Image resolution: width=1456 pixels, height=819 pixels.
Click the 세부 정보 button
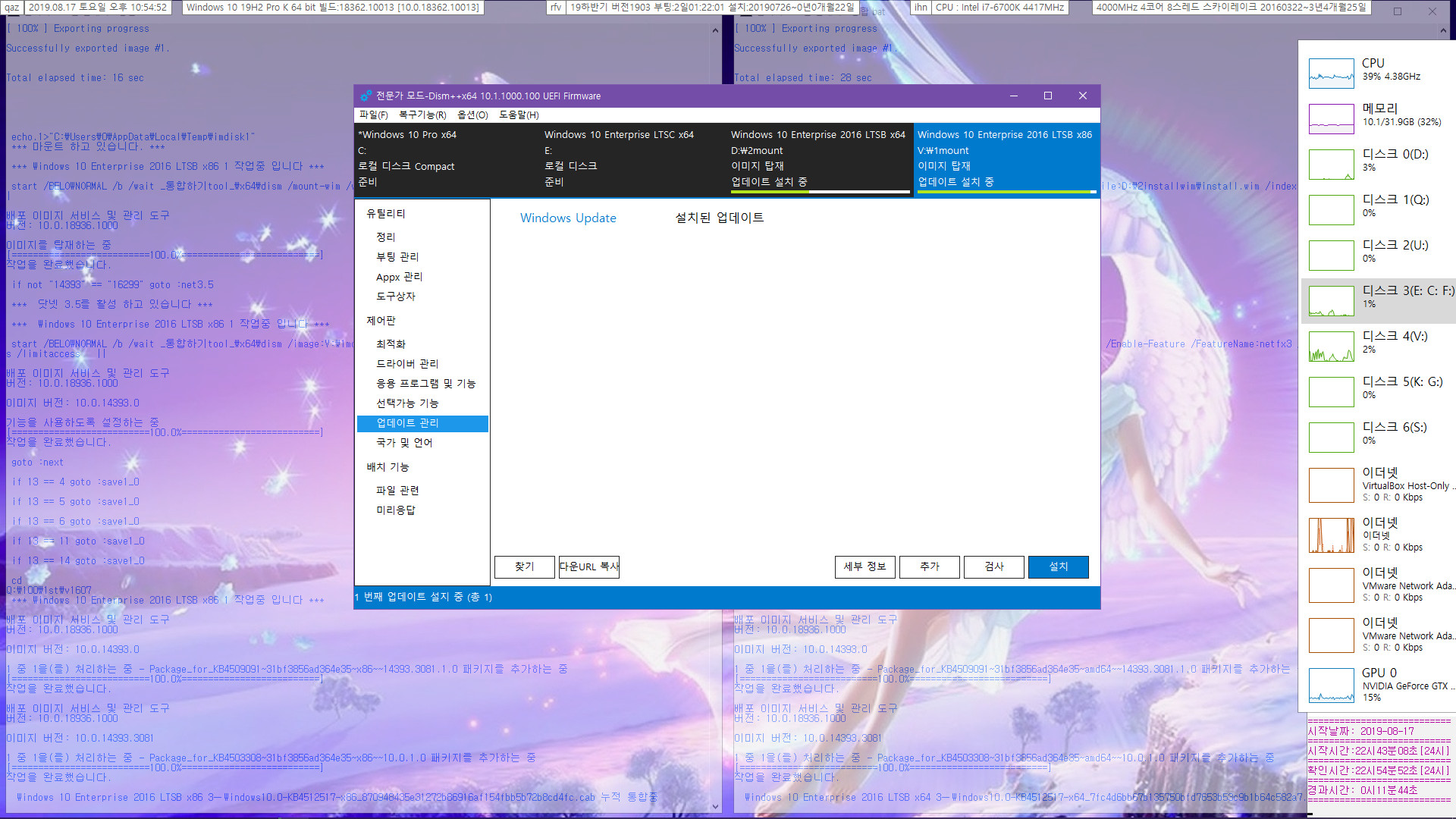click(865, 567)
